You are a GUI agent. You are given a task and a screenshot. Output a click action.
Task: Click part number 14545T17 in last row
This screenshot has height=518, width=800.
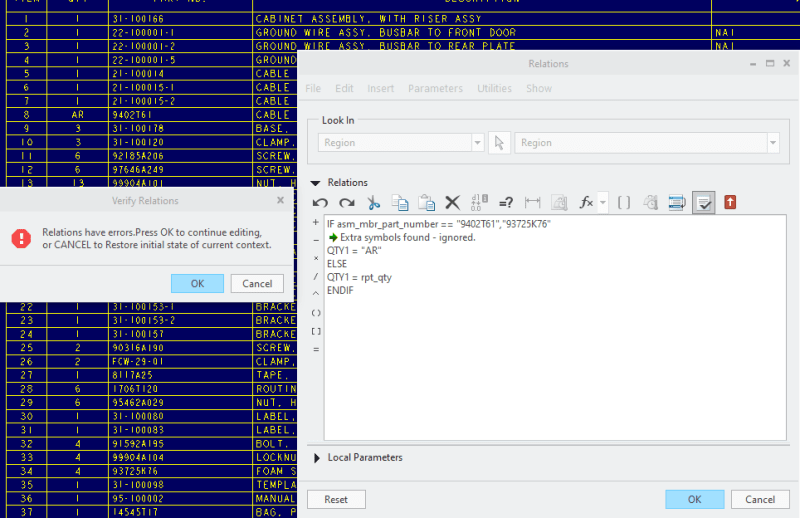pos(135,512)
